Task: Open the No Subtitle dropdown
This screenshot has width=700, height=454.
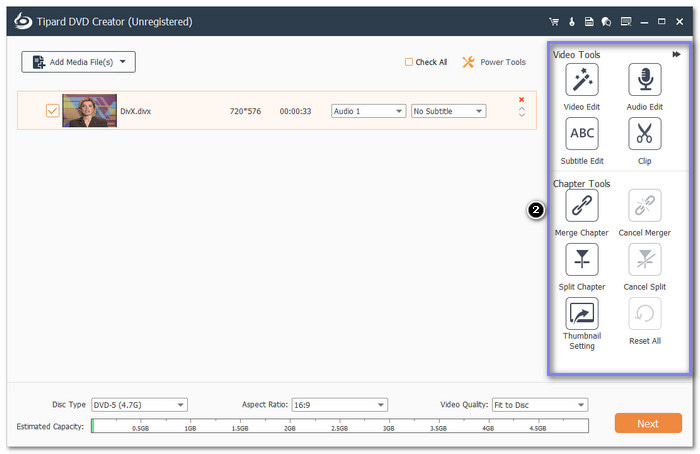Action: tap(448, 111)
